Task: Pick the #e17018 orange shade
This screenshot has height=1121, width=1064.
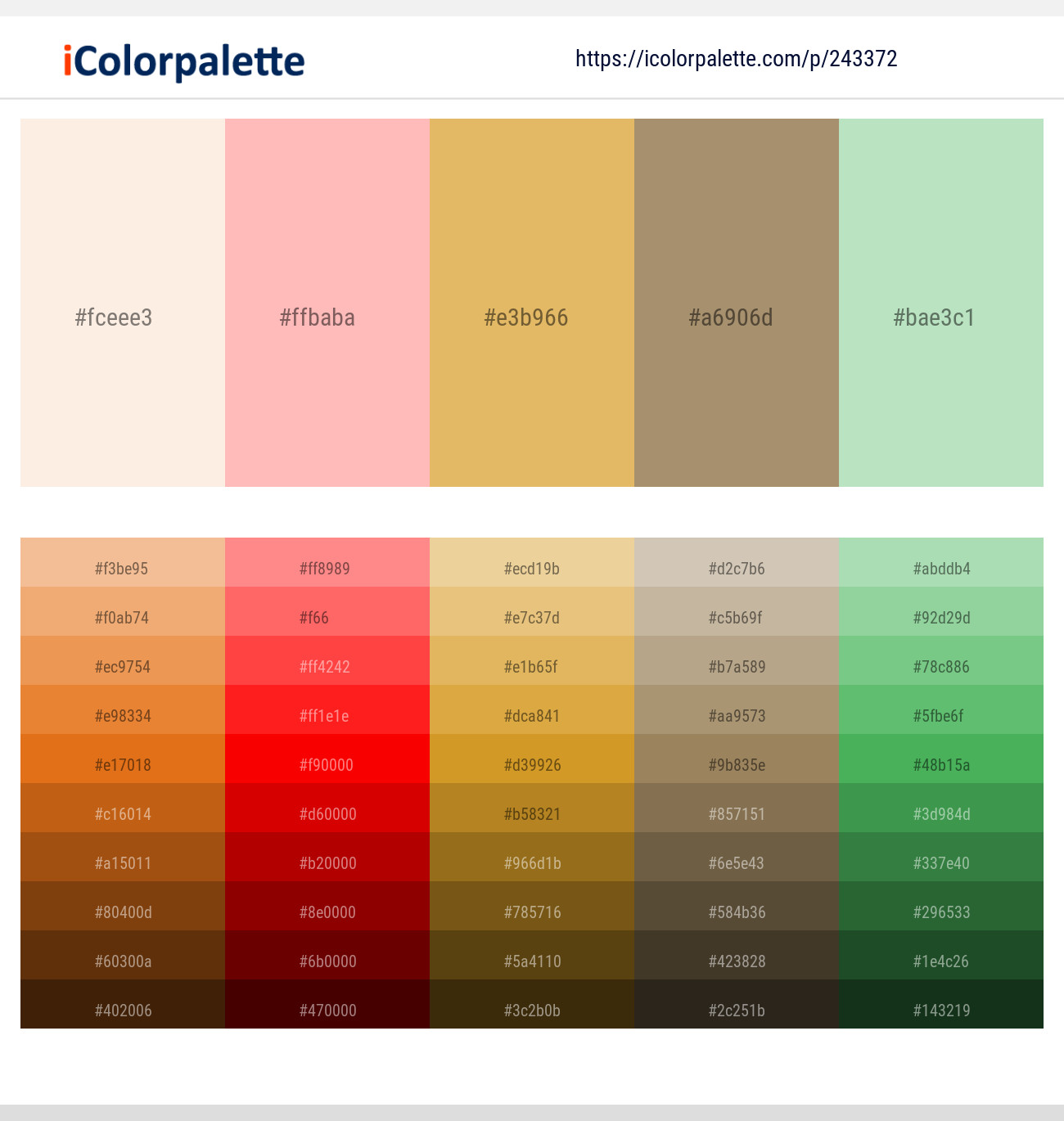Action: 123,759
